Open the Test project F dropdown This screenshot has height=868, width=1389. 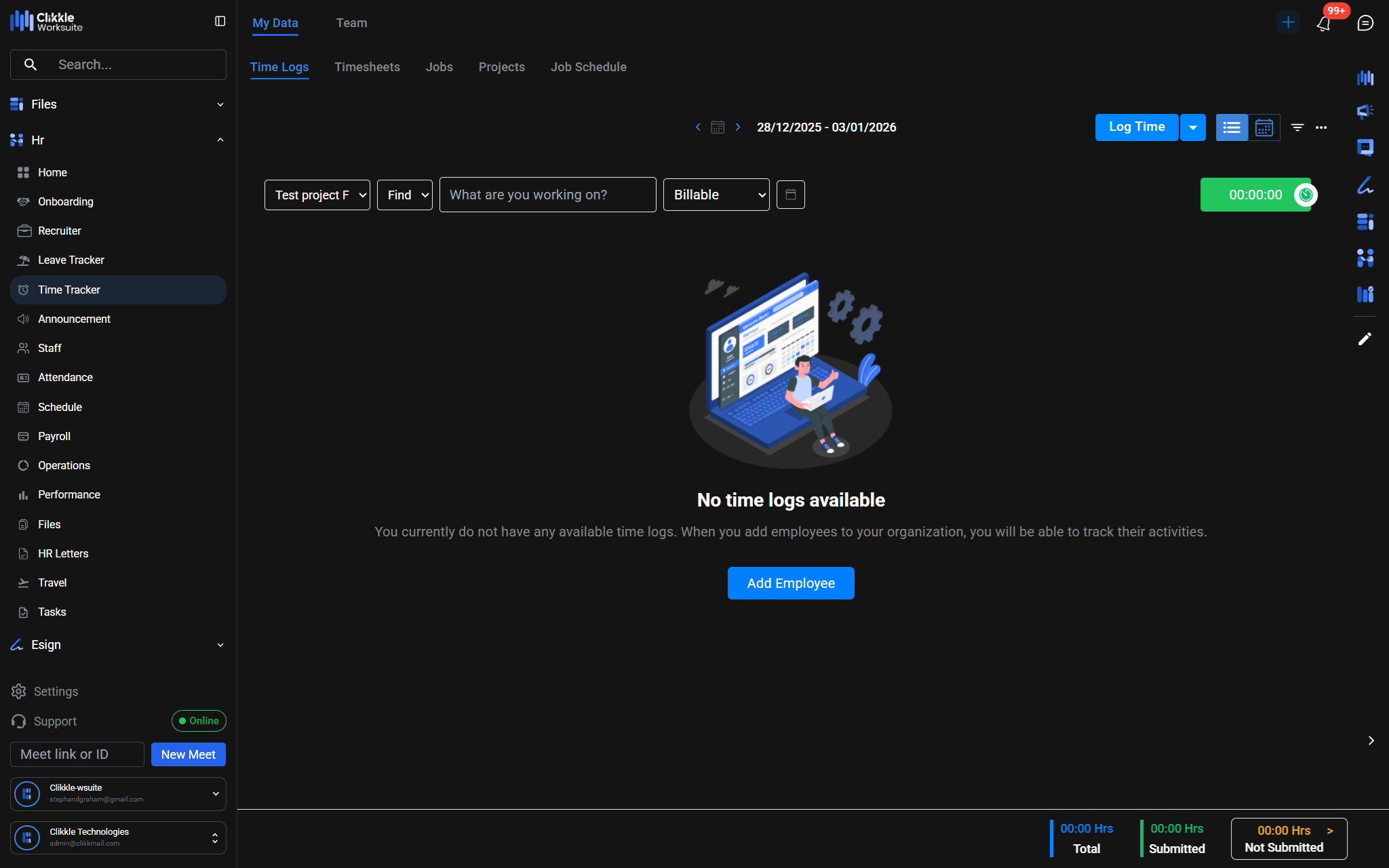coord(317,195)
